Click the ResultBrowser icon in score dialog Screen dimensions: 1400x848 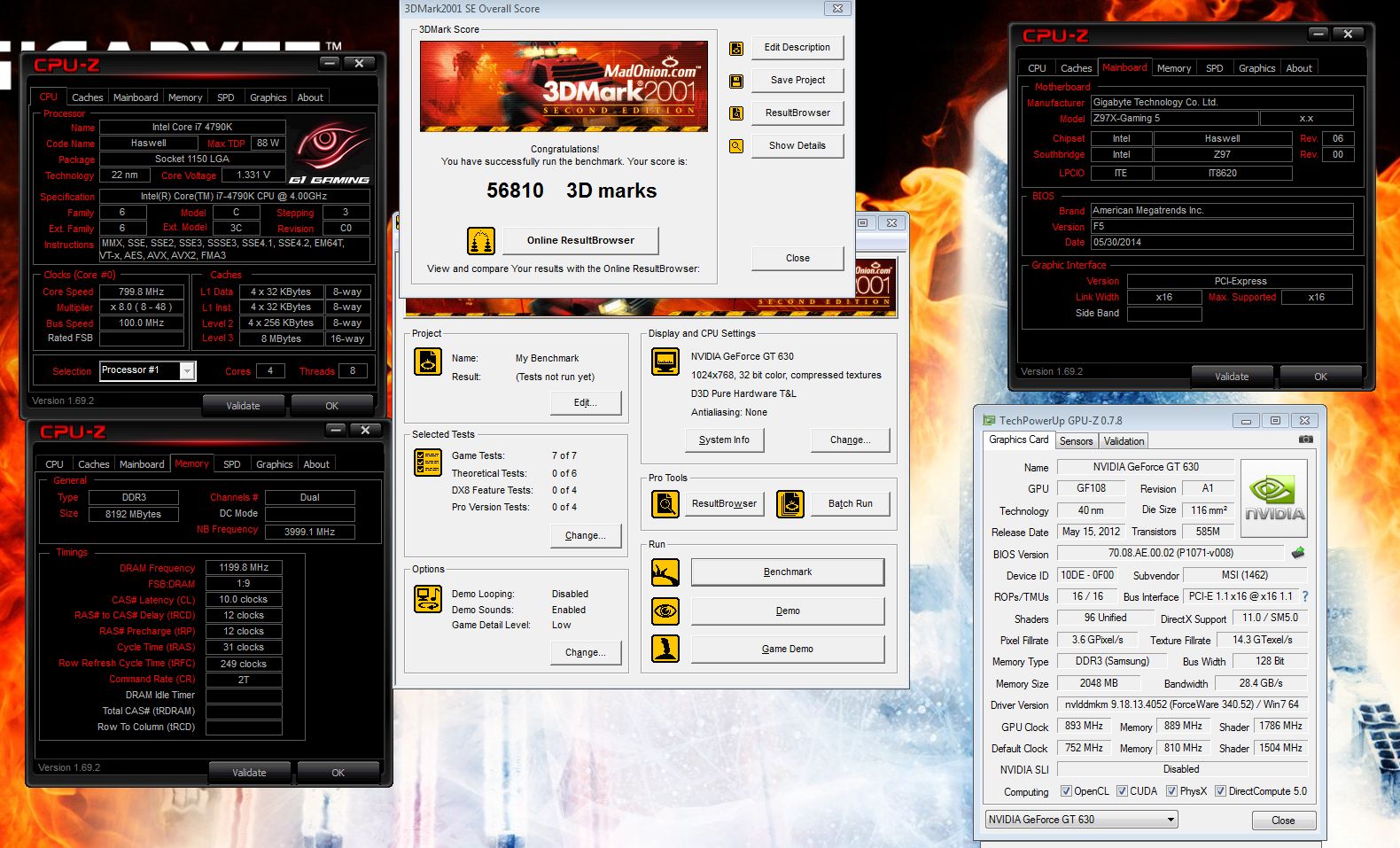click(x=735, y=113)
